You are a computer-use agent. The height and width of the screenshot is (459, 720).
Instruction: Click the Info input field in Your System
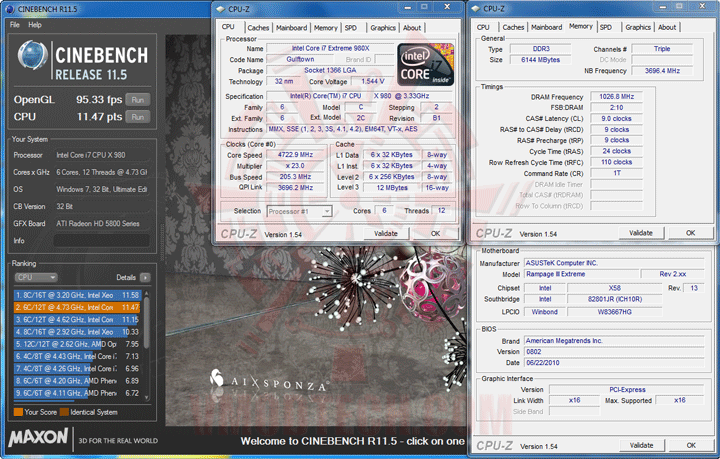point(101,241)
